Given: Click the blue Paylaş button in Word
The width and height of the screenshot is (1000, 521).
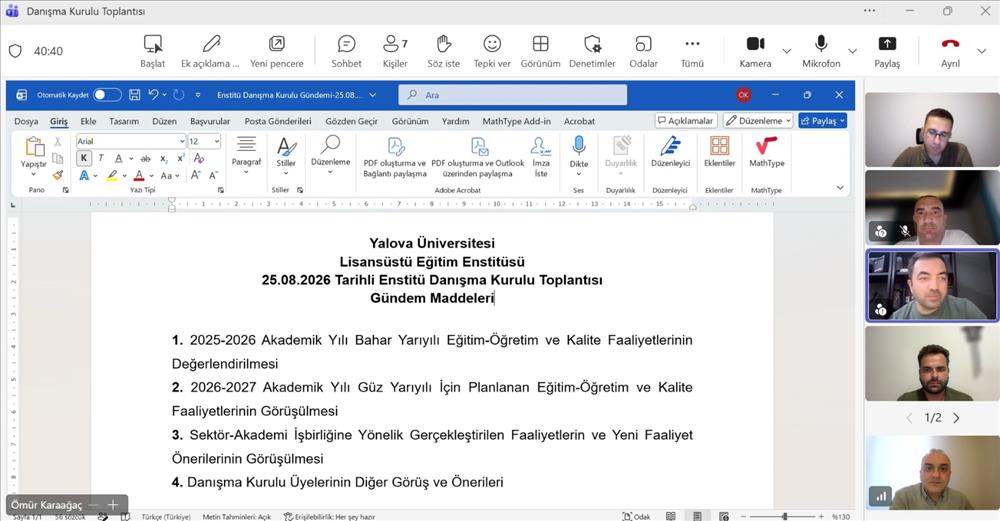Looking at the screenshot, I should [x=822, y=121].
